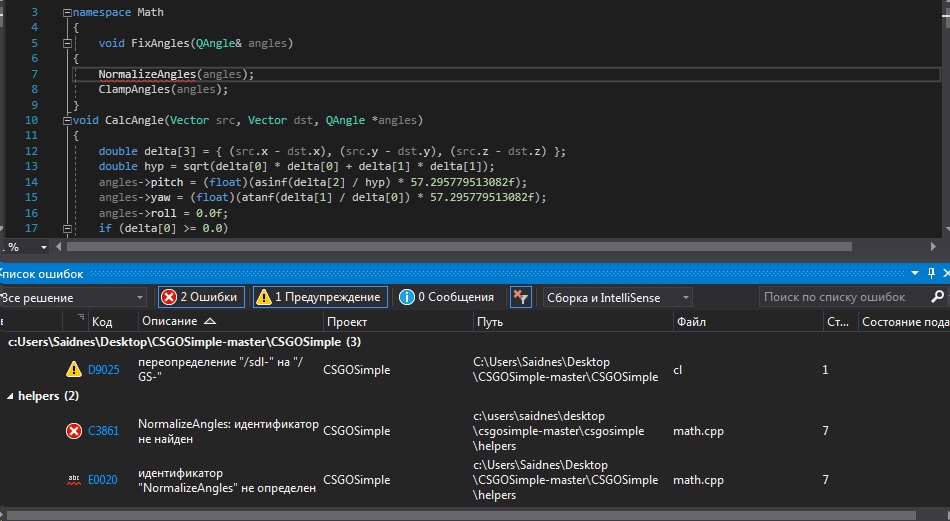Image resolution: width=950 pixels, height=521 pixels.
Task: Sort by the 'Состояние' column header
Action: [905, 322]
